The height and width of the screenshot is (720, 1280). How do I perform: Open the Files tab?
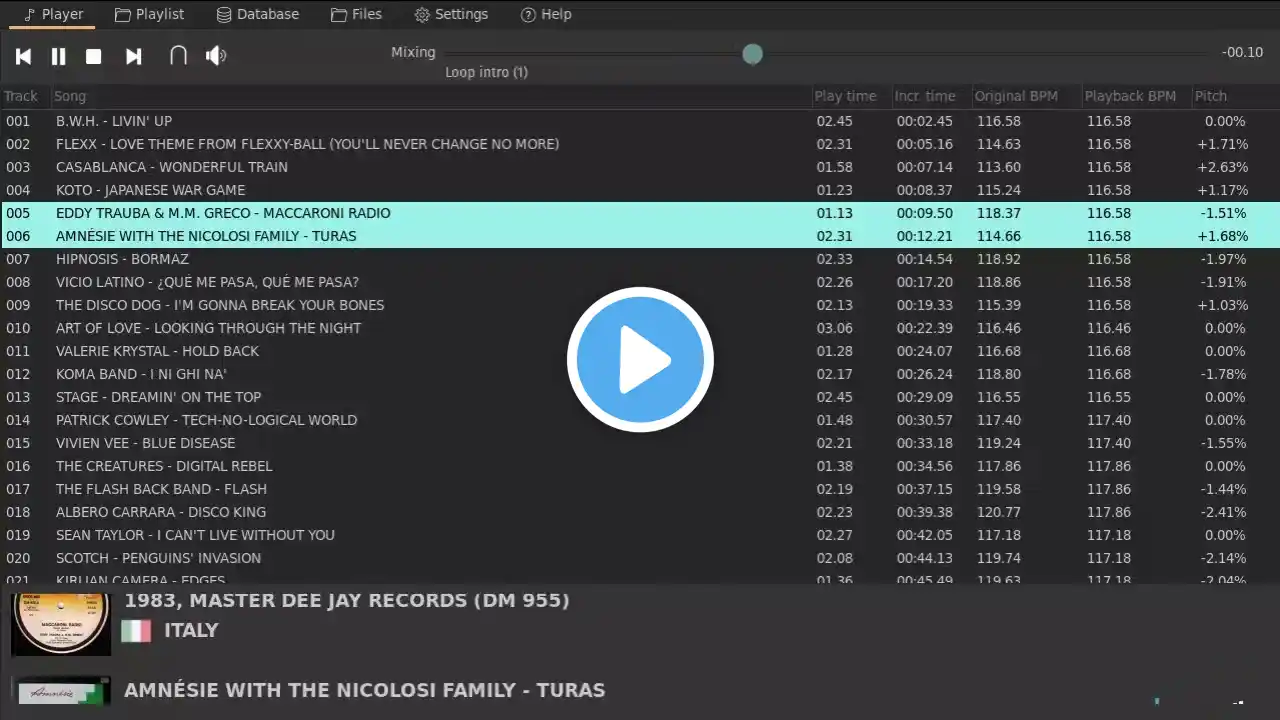click(356, 14)
